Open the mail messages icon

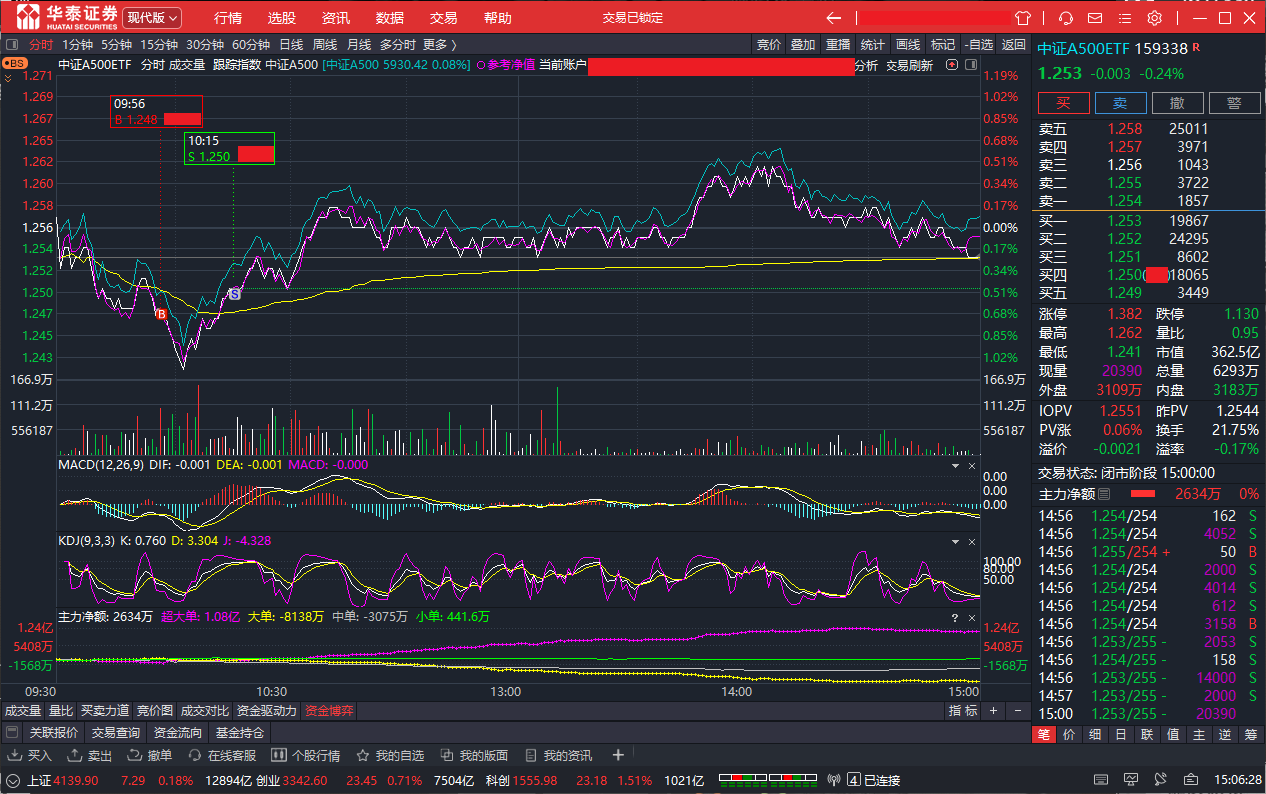click(x=1095, y=18)
